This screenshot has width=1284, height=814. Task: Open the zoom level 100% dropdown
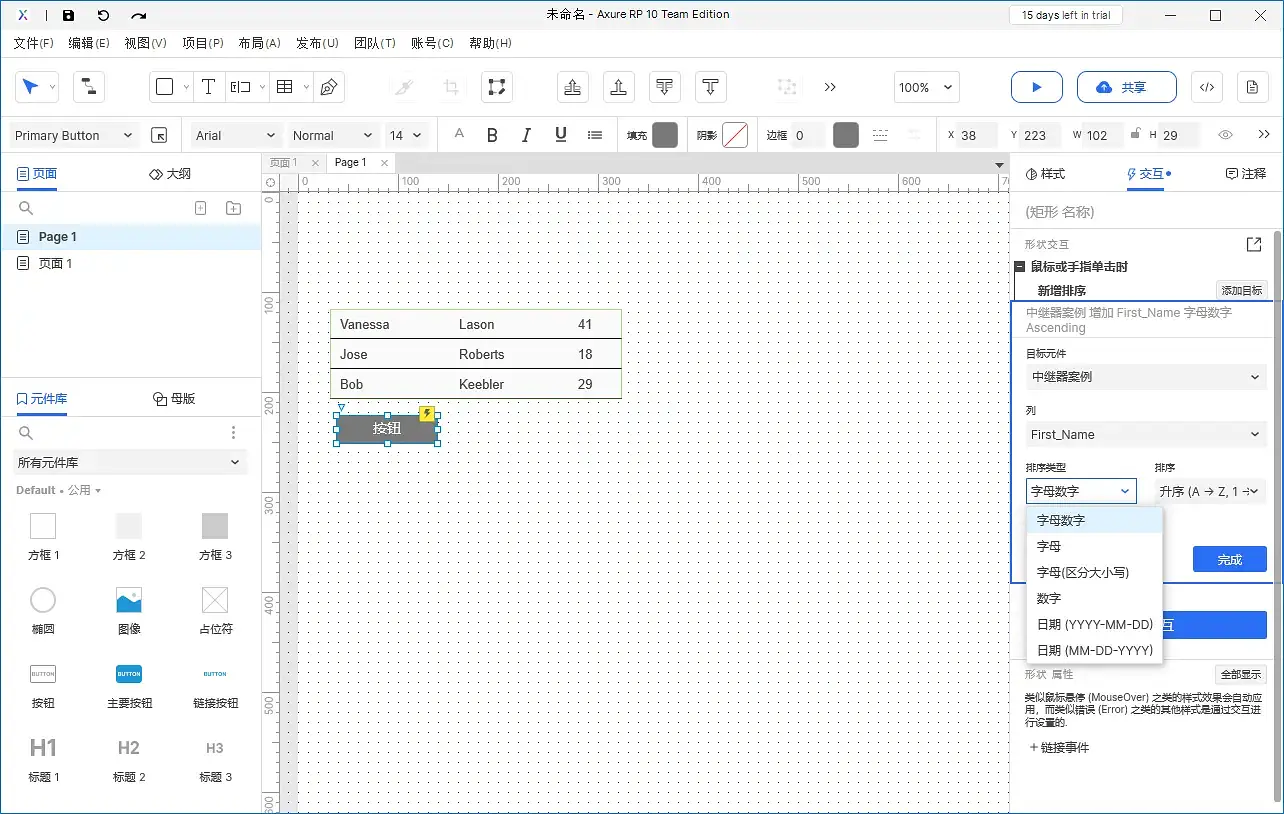coord(927,87)
